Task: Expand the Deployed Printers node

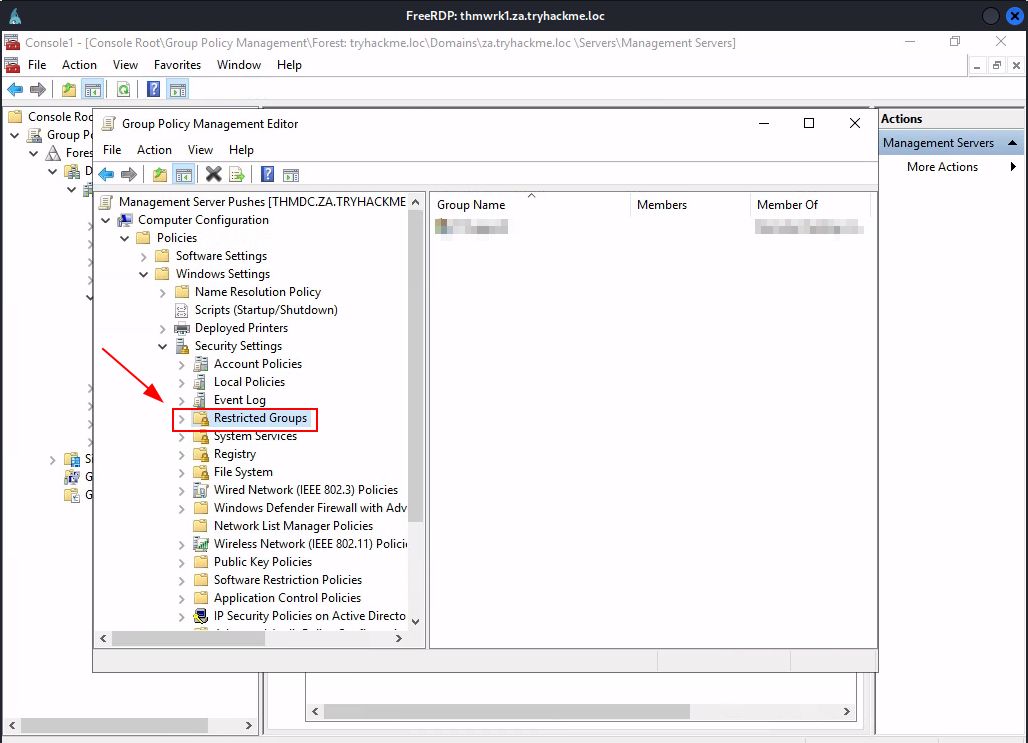Action: [x=163, y=329]
